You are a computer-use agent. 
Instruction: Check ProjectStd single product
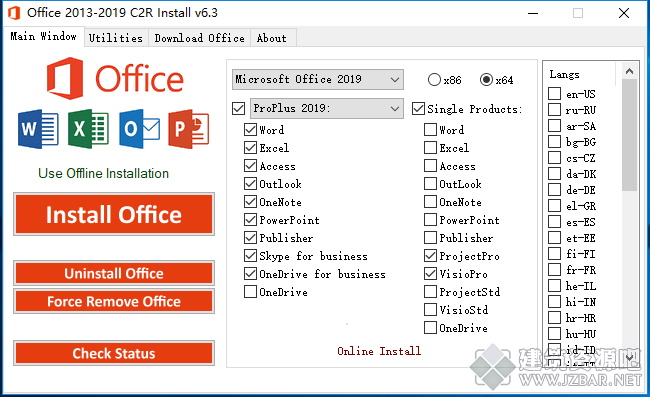click(x=430, y=292)
